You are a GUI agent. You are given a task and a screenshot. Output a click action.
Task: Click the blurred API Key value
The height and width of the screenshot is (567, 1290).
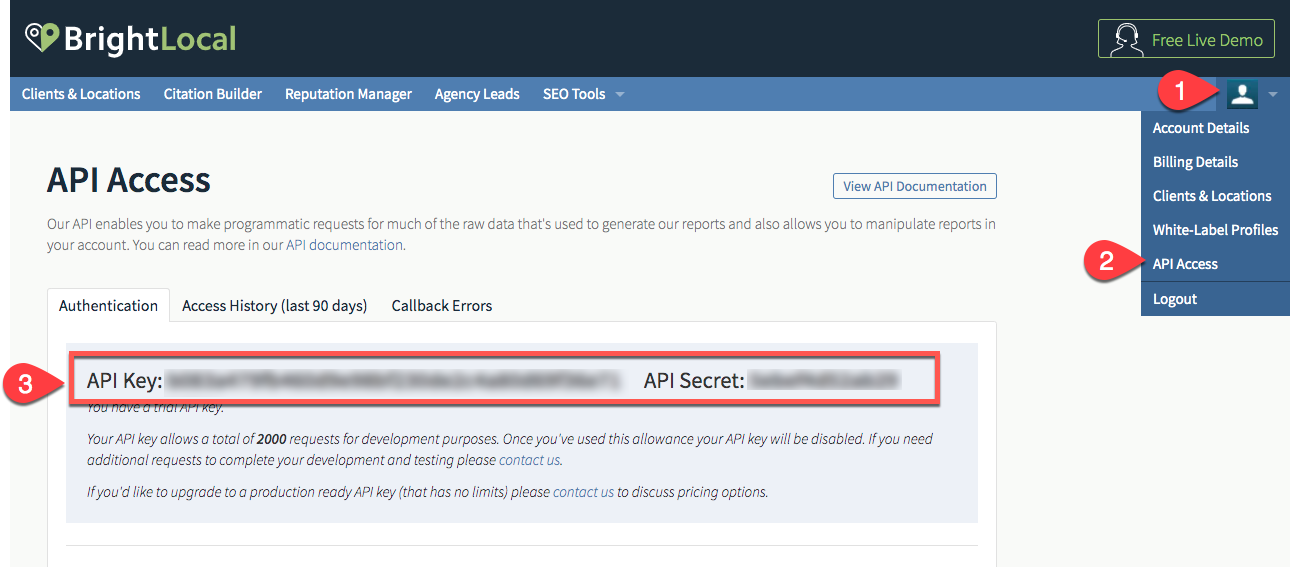pos(393,380)
